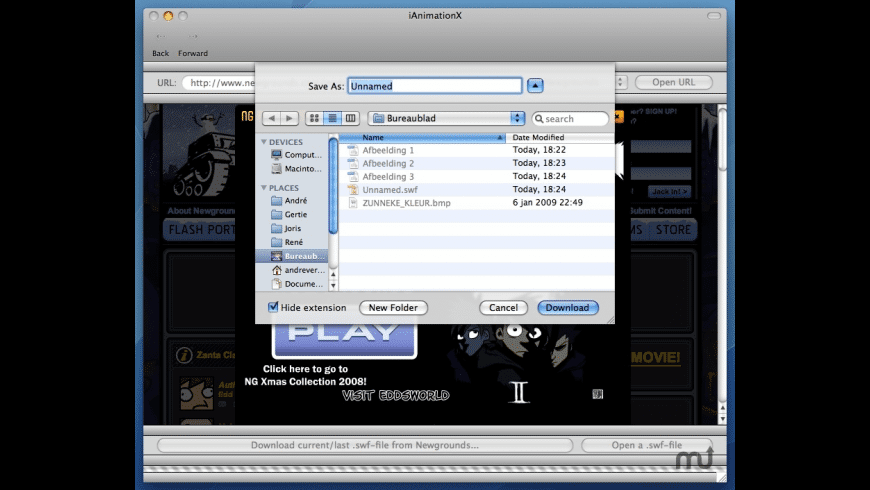The width and height of the screenshot is (870, 490).
Task: Cancel the save dialog
Action: click(x=503, y=308)
